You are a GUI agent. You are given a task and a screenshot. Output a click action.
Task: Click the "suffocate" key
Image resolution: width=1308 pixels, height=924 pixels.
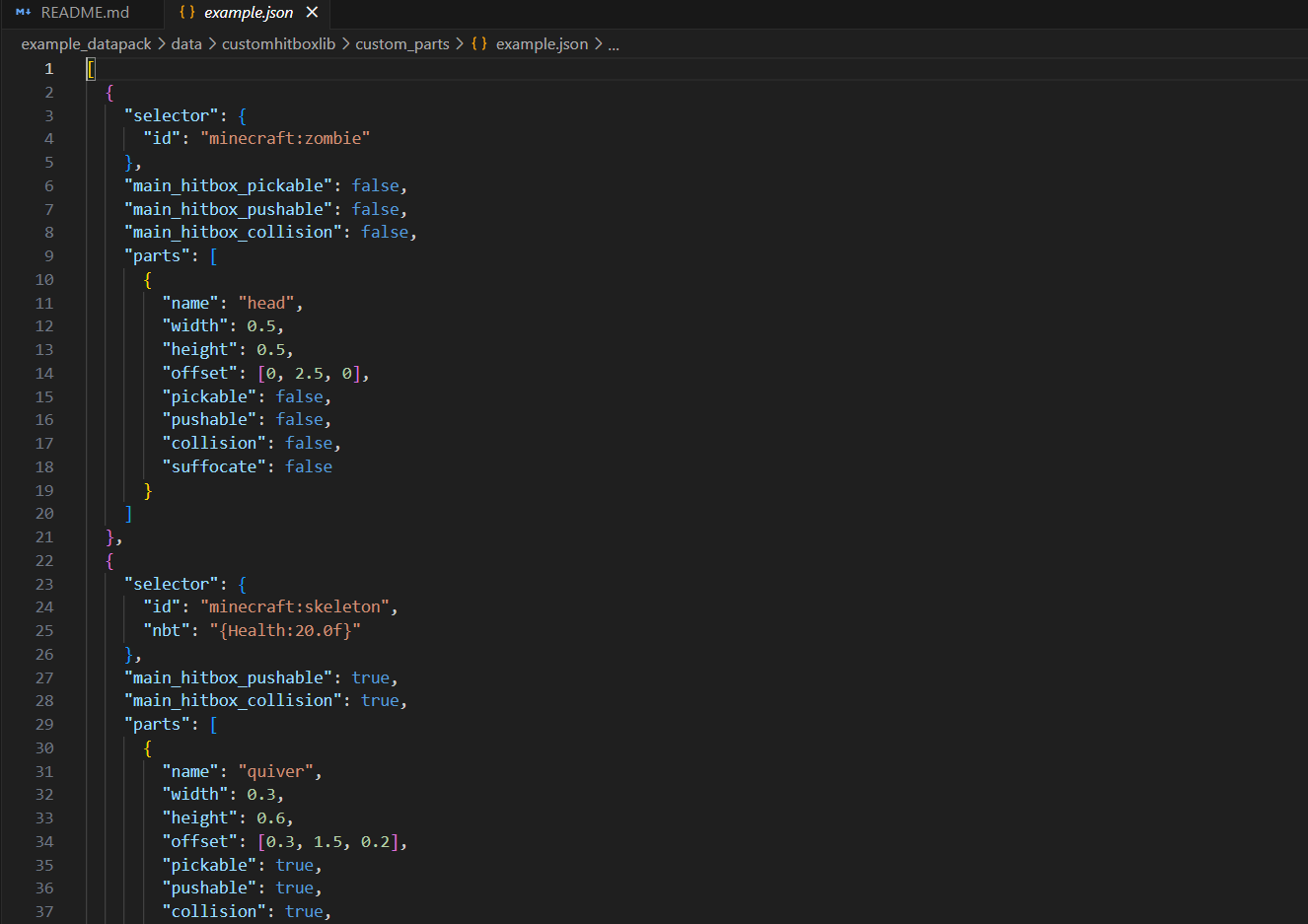pos(214,467)
